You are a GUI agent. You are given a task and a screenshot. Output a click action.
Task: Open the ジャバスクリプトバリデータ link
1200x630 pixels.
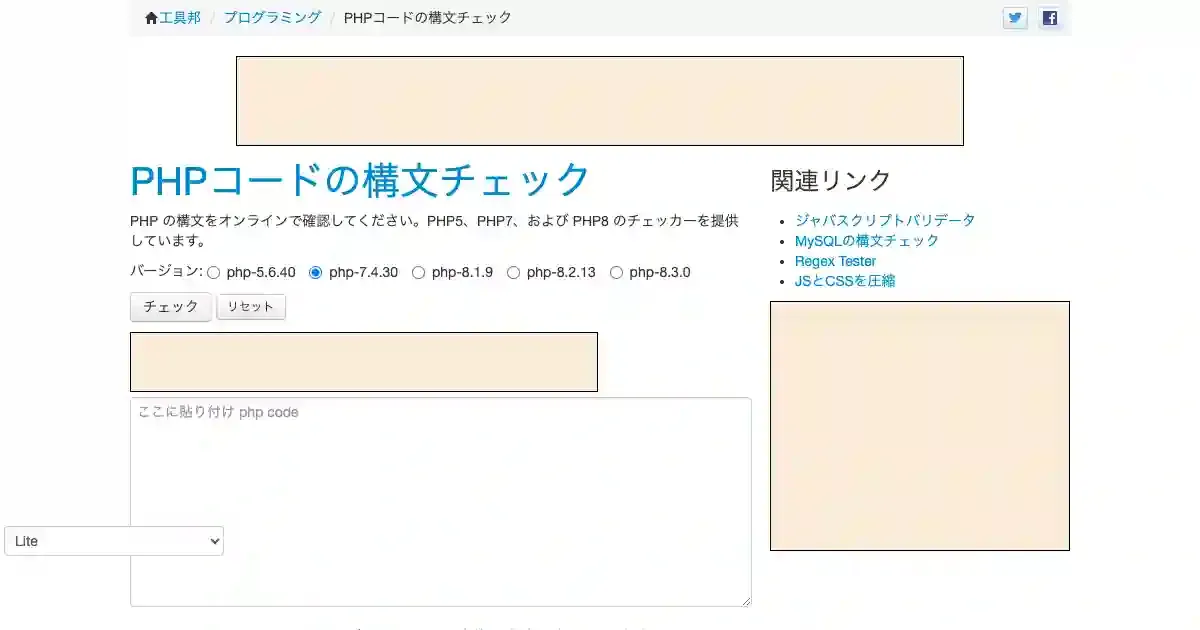click(x=884, y=220)
